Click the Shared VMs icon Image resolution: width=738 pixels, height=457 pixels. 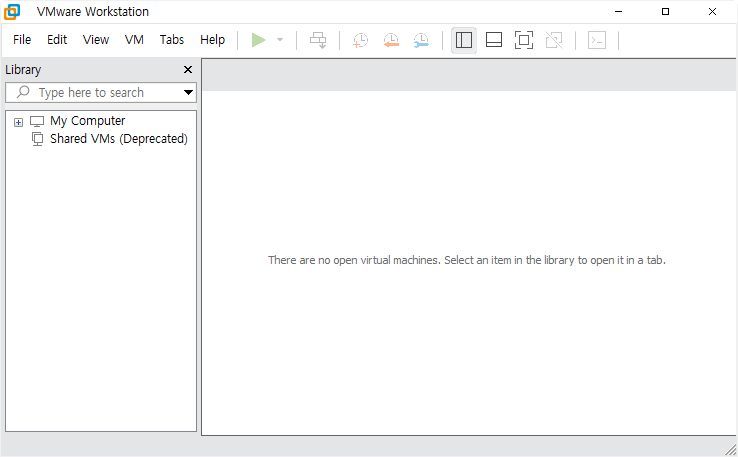[x=37, y=139]
